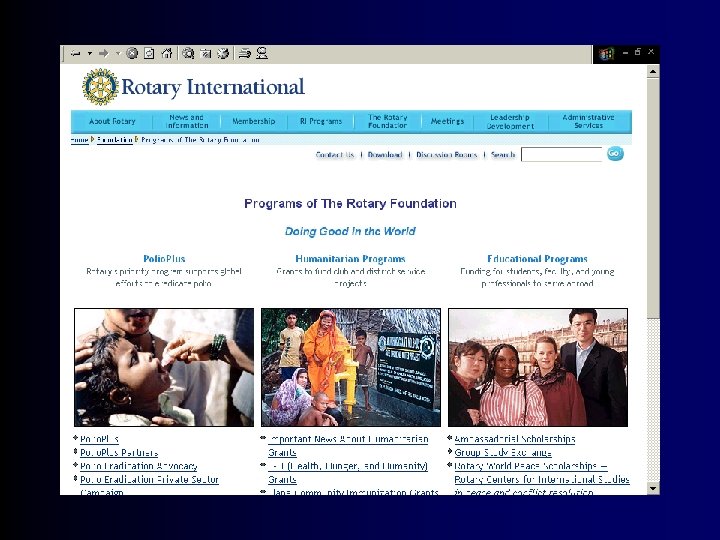The image size is (720, 540).
Task: Open Polio Eradication Private Sector Campaign link
Action: 149,486
